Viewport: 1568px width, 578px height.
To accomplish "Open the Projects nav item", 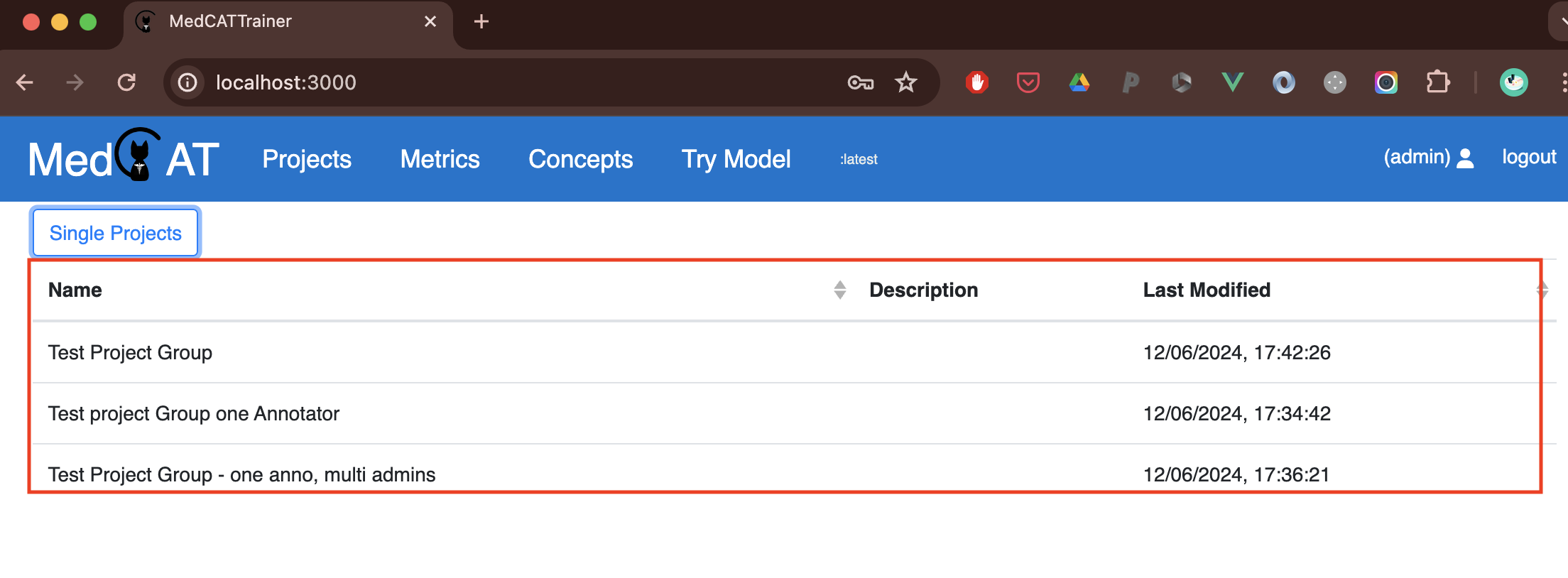I will [x=307, y=159].
